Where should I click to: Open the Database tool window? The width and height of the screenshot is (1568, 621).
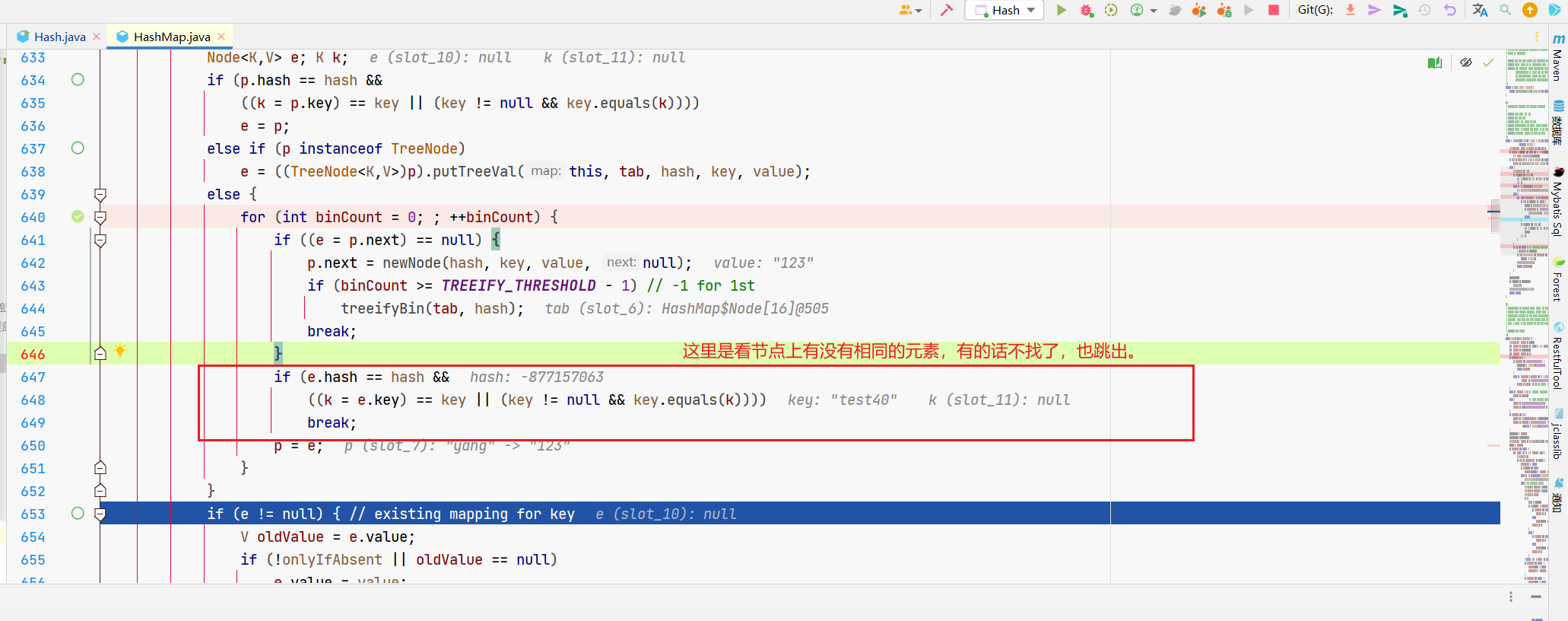[x=1558, y=123]
